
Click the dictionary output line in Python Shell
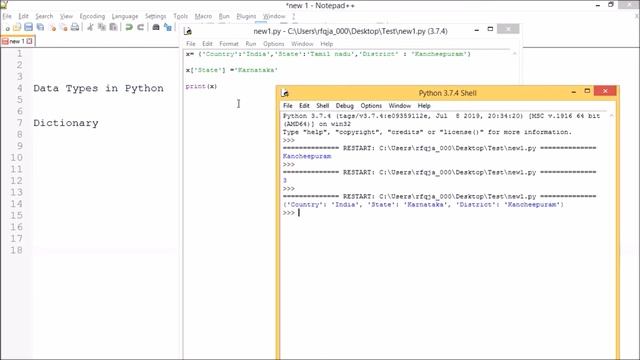click(x=423, y=205)
